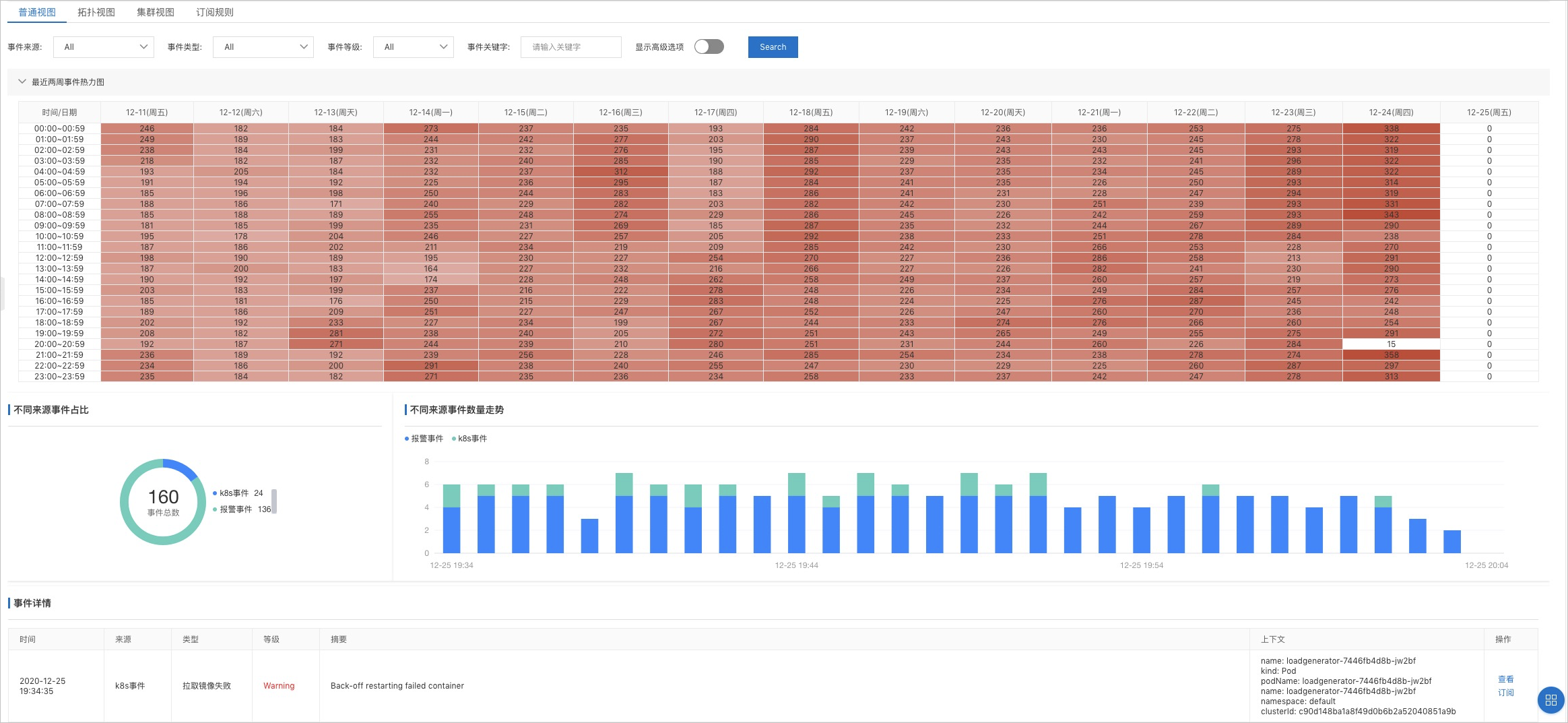The width and height of the screenshot is (1568, 723).
Task: Open the 事件等级 dropdown
Action: click(x=414, y=47)
